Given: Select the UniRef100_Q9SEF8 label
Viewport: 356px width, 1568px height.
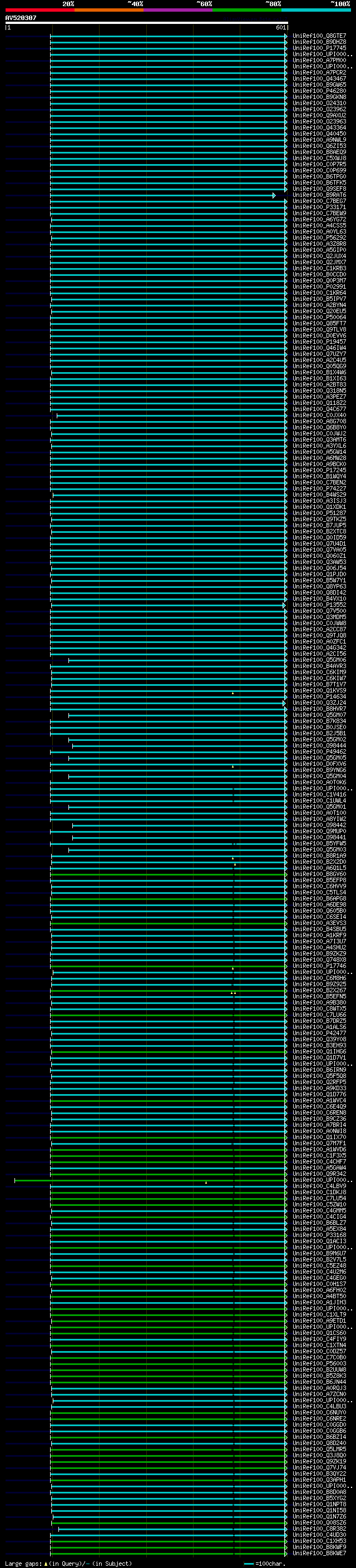Looking at the screenshot, I should pyautogui.click(x=319, y=189).
